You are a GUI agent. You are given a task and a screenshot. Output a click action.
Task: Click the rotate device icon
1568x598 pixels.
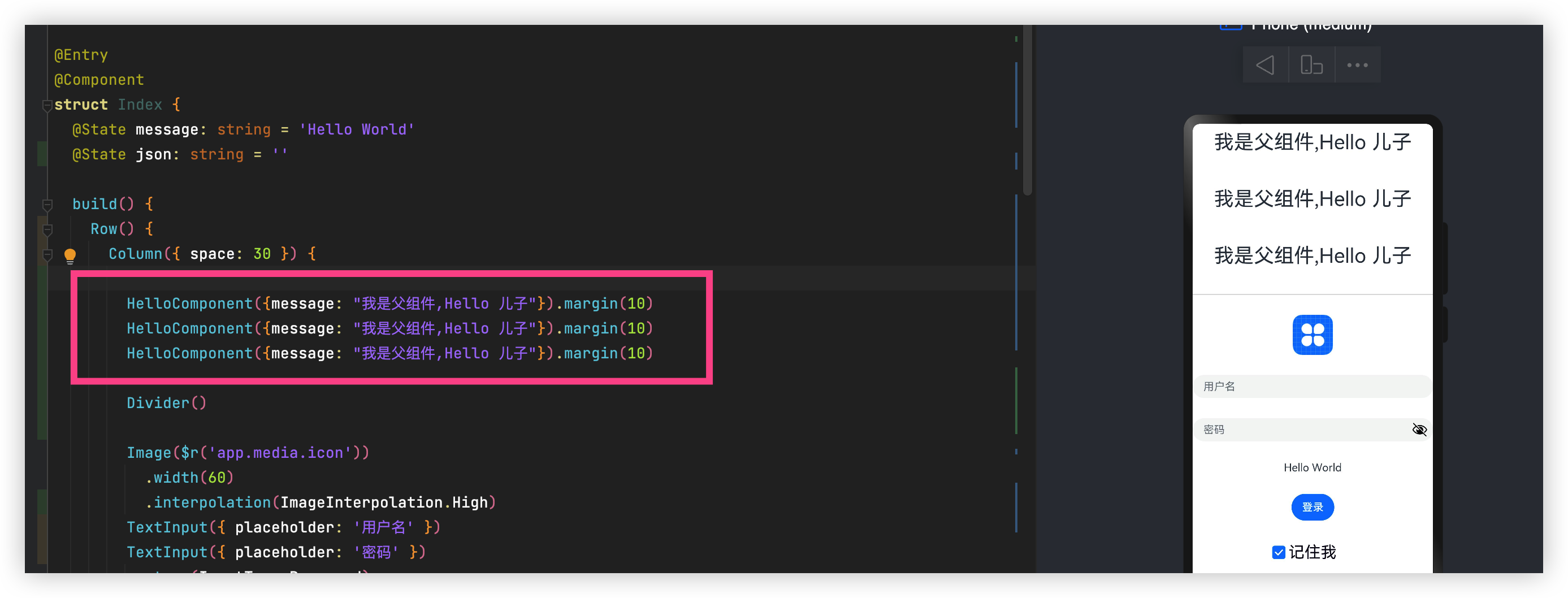[x=1311, y=64]
